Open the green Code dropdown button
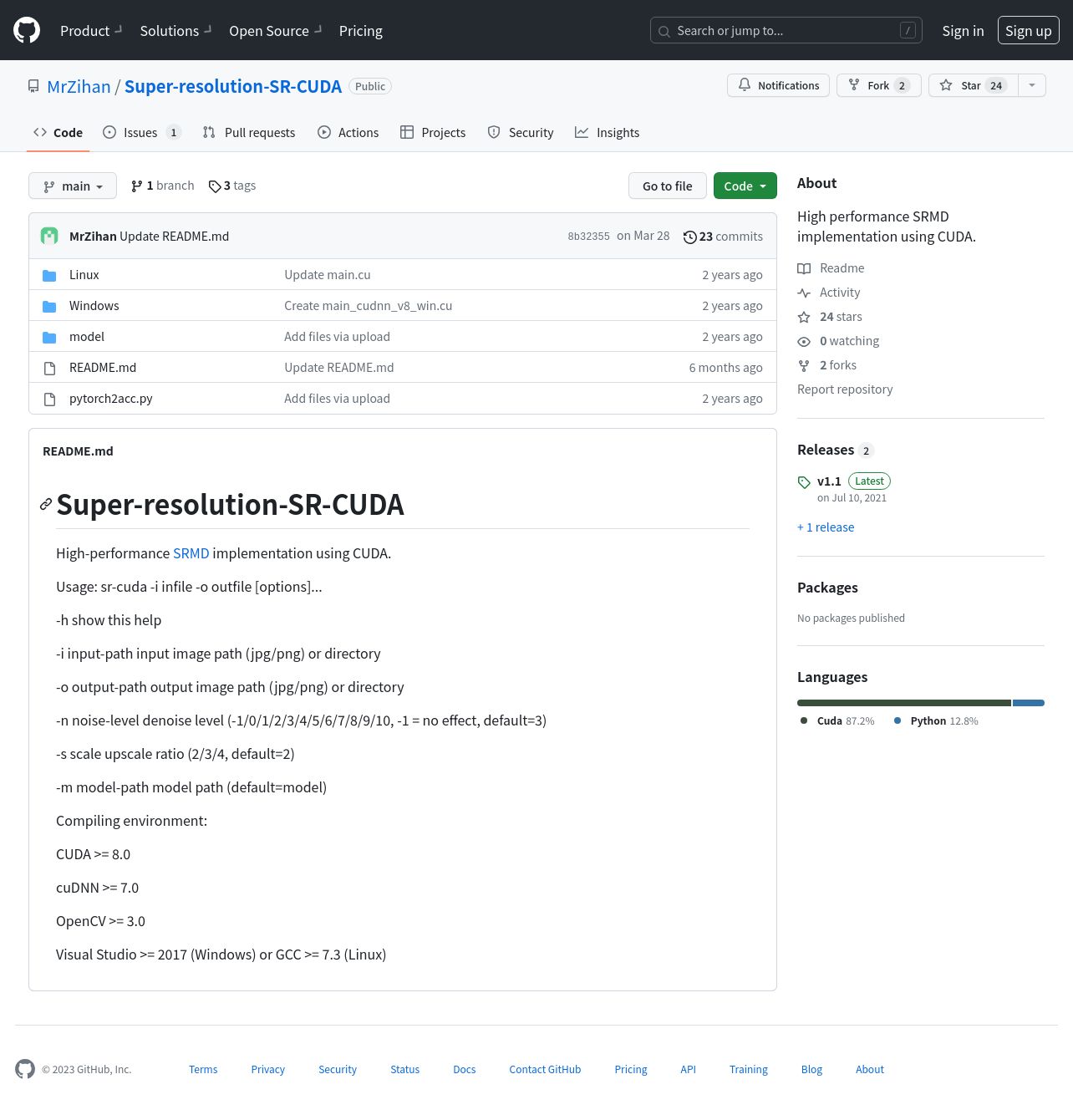 (x=745, y=186)
